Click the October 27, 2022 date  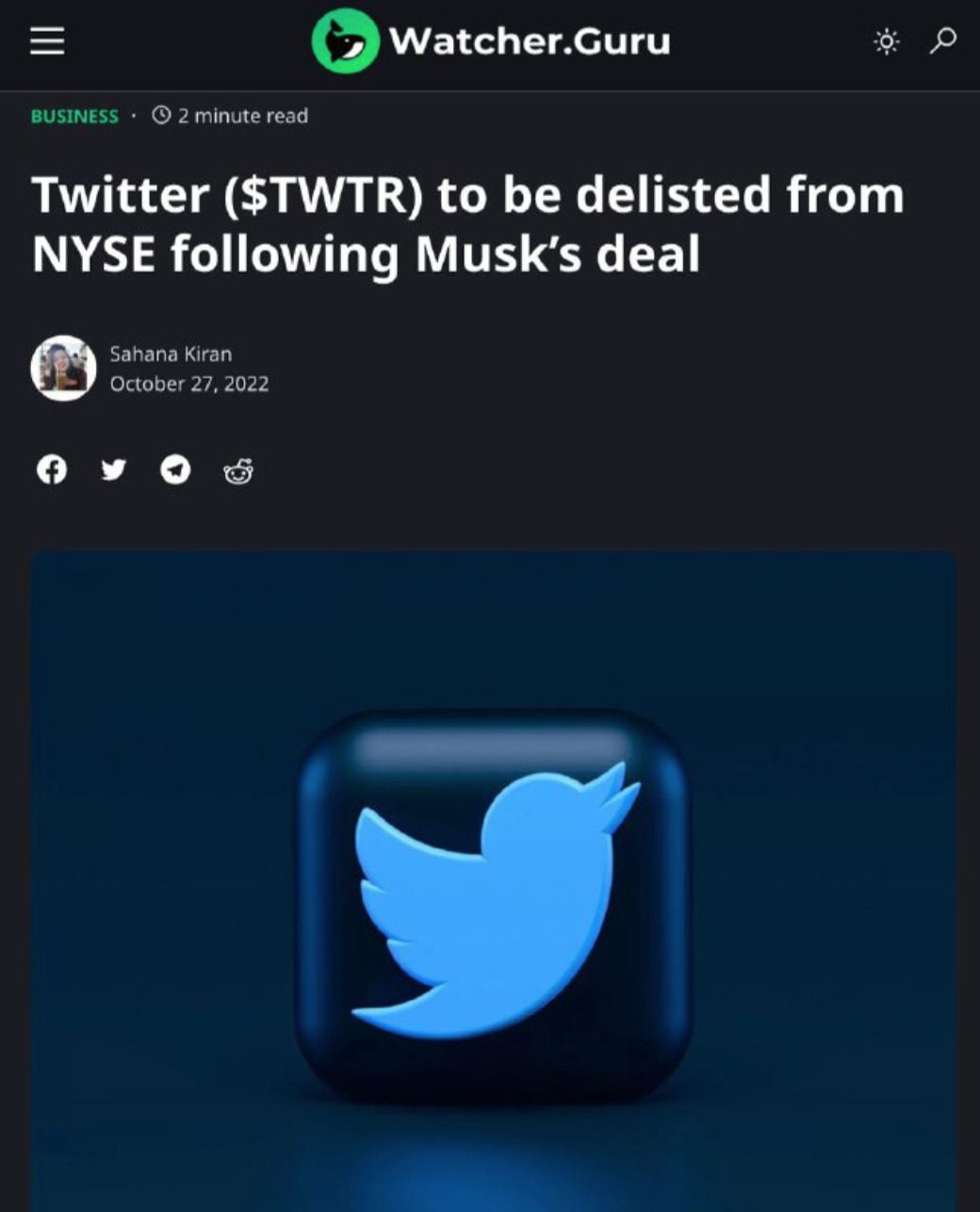[x=189, y=384]
